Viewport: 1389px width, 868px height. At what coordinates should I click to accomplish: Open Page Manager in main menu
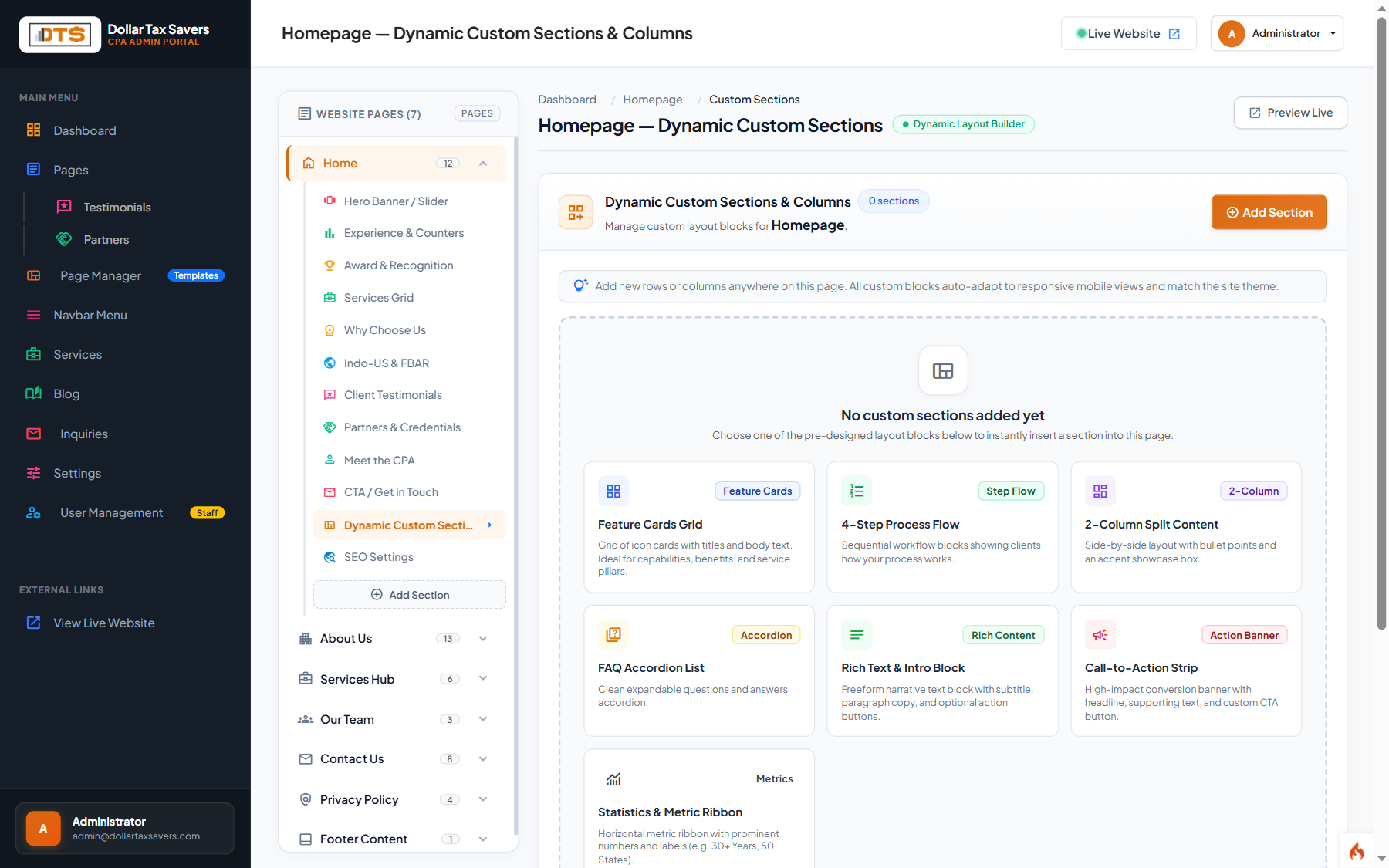[100, 275]
